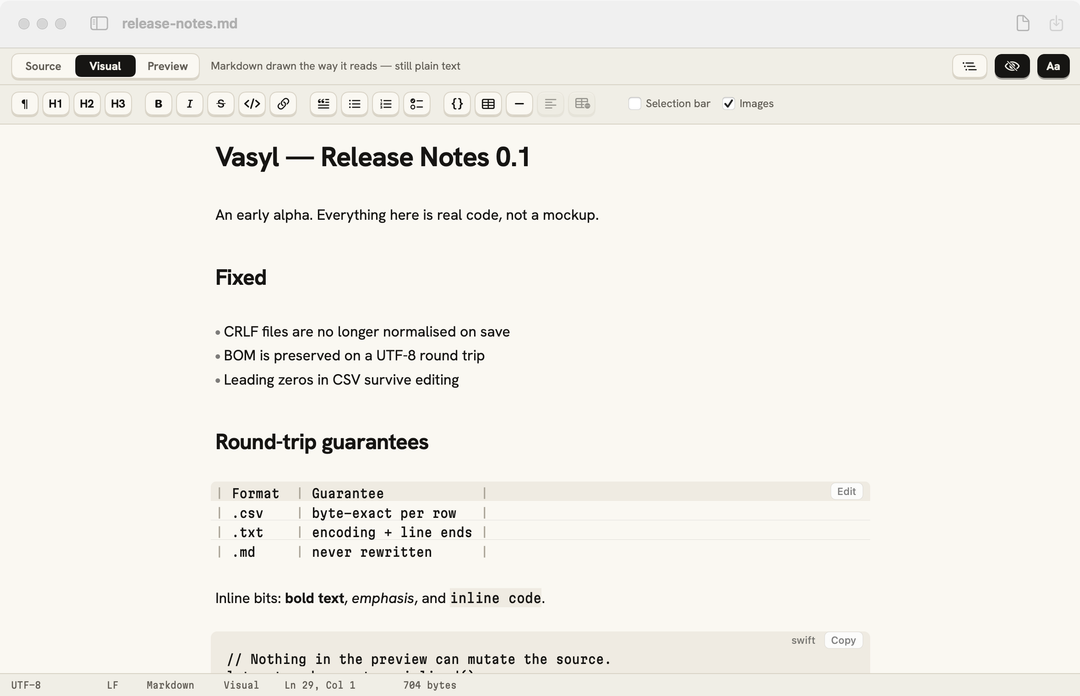Insert a task checklist
The image size is (1080, 696).
coord(417,103)
